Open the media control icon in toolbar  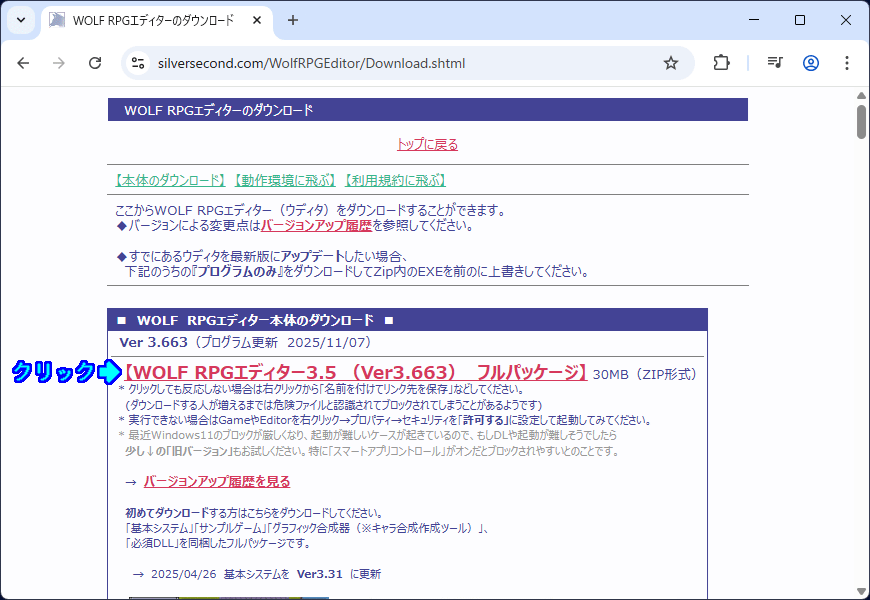tap(775, 63)
